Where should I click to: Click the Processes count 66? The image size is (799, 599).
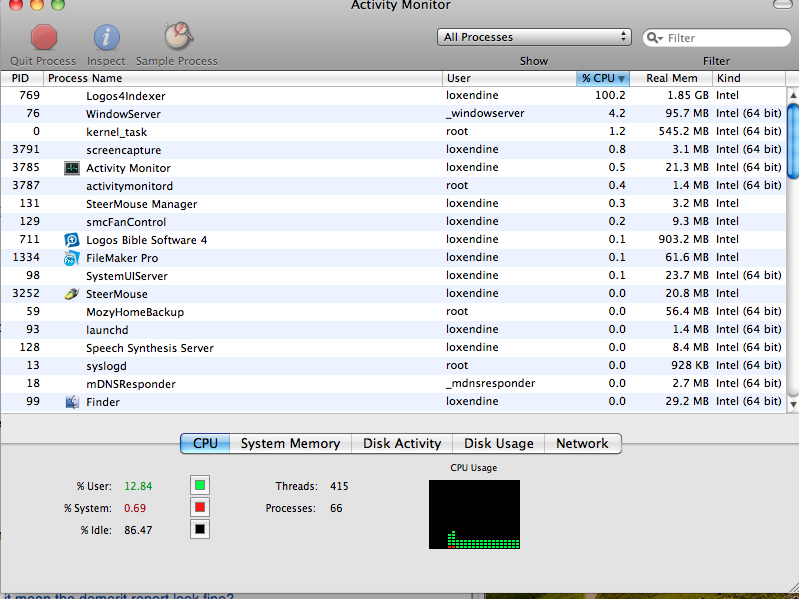tap(336, 508)
